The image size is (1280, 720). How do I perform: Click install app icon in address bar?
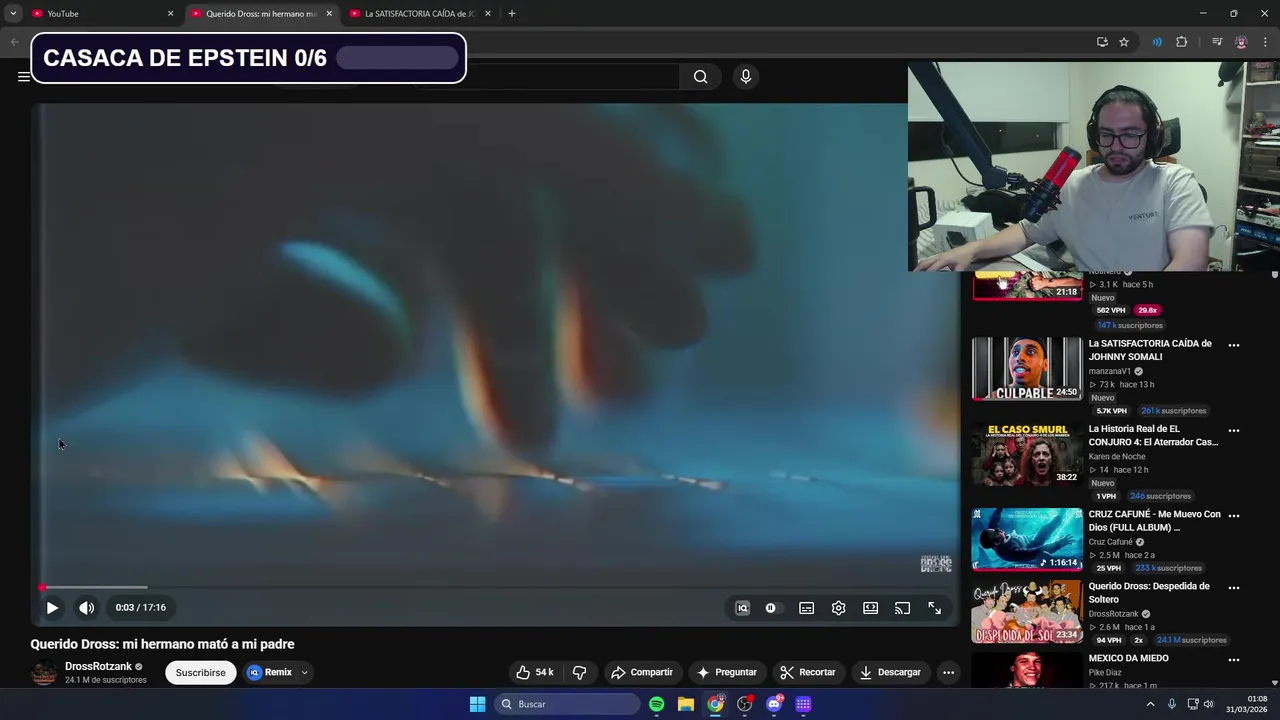1102,42
